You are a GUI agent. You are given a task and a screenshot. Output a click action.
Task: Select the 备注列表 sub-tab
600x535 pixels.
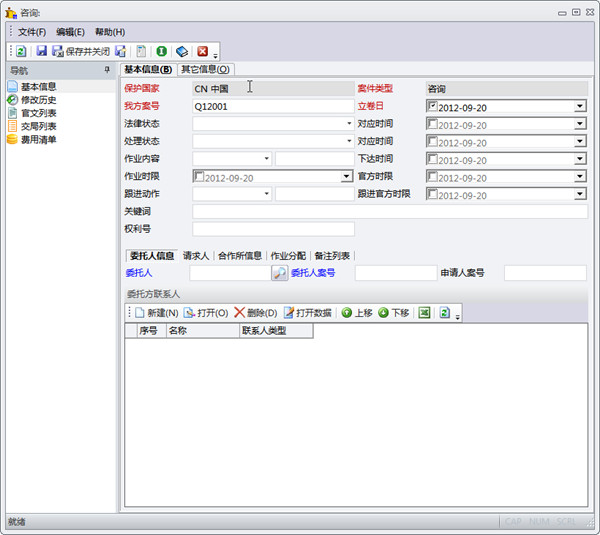[332, 256]
